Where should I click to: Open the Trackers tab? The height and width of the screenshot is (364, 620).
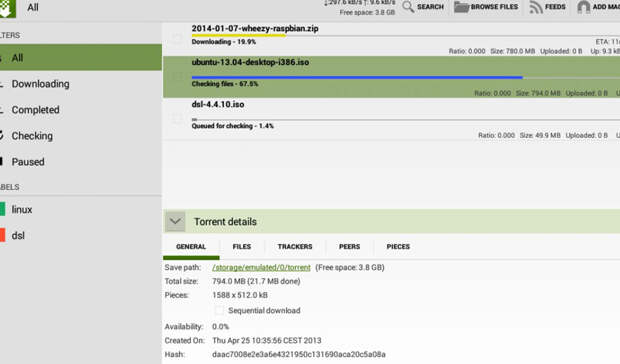point(295,247)
